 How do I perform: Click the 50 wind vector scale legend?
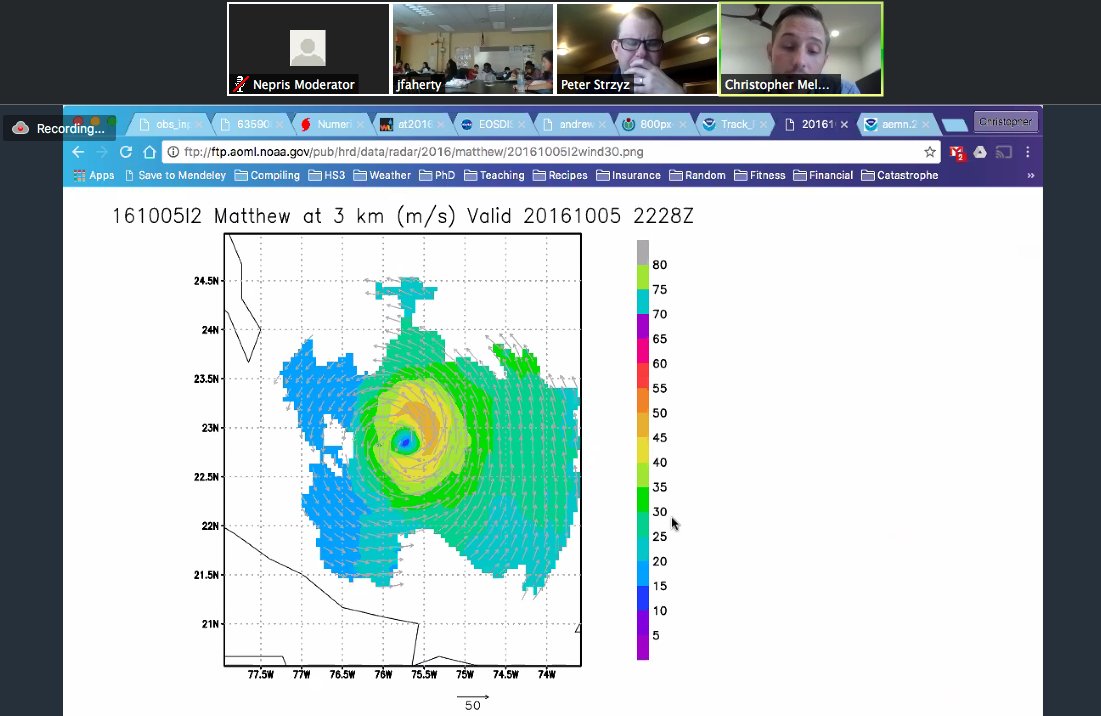[x=473, y=702]
